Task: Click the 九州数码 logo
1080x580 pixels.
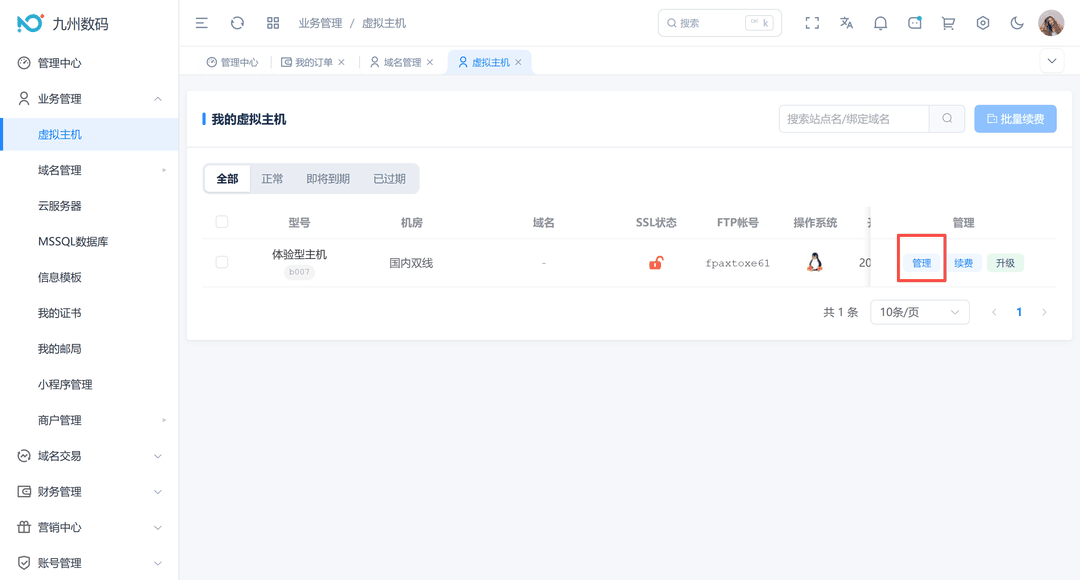Action: click(x=63, y=23)
